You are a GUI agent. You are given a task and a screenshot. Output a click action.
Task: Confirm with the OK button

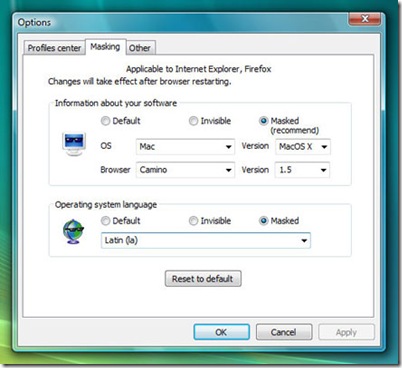(x=221, y=332)
